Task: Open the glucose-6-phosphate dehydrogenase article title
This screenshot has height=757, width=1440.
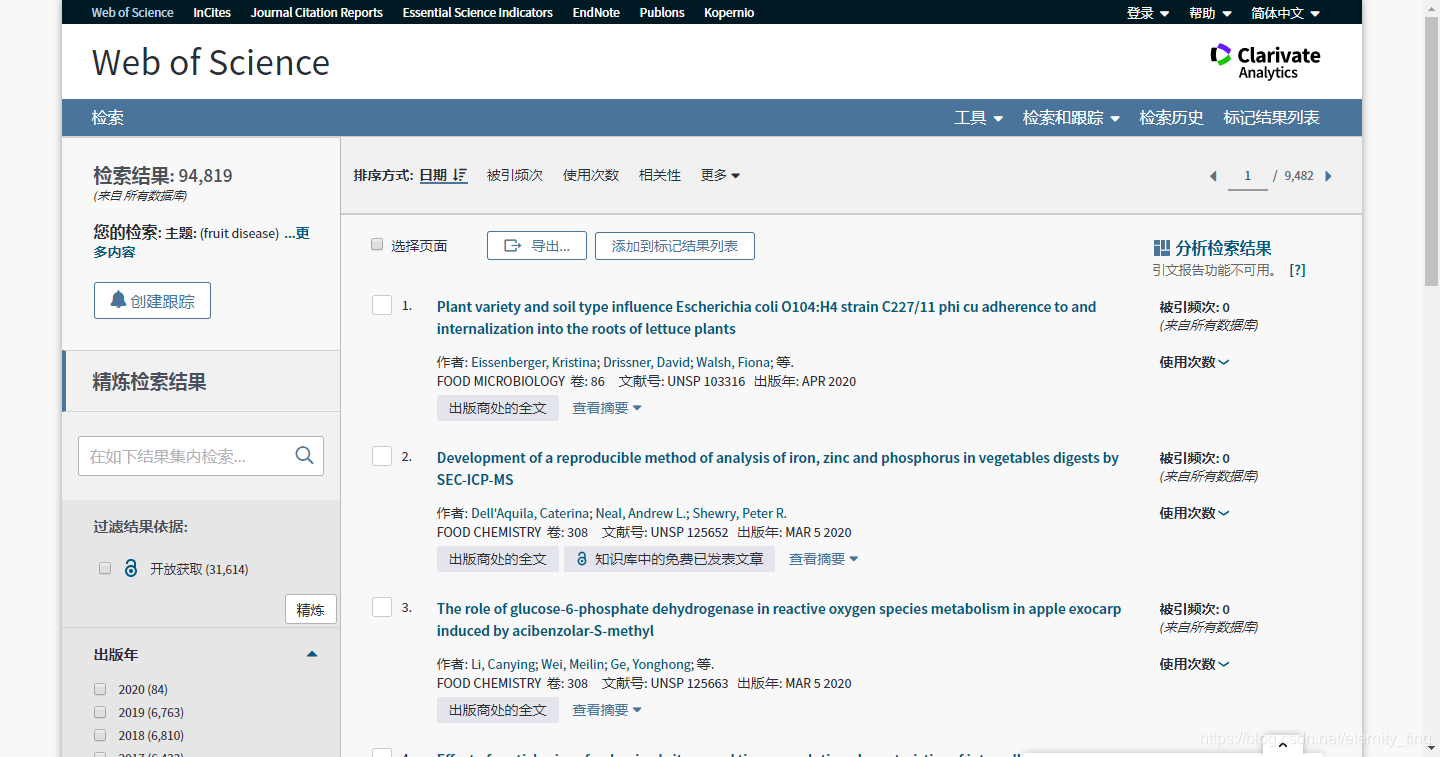Action: click(x=779, y=620)
